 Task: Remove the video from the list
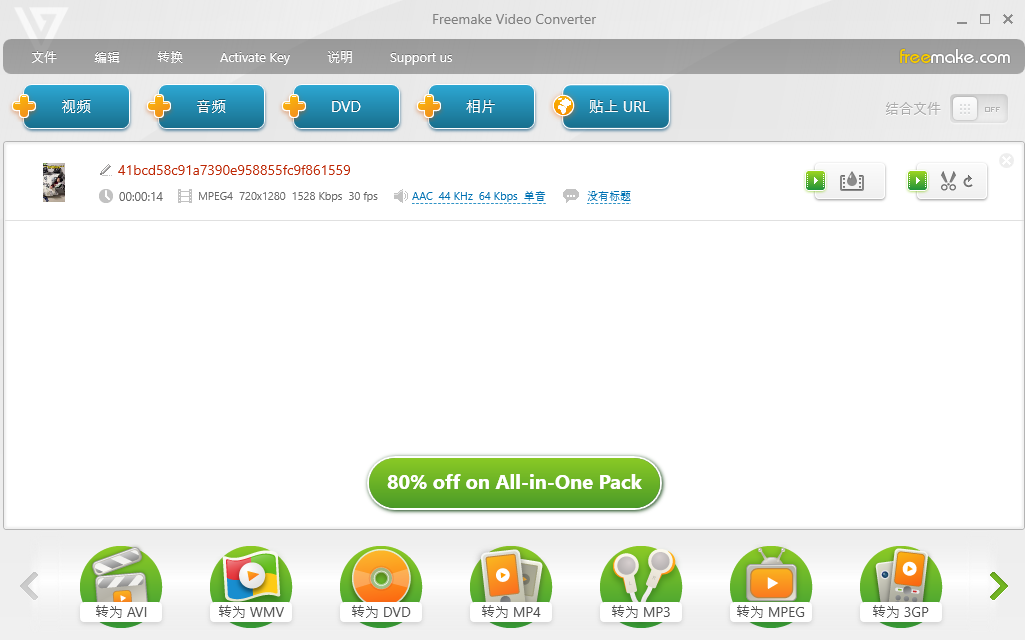coord(1006,161)
